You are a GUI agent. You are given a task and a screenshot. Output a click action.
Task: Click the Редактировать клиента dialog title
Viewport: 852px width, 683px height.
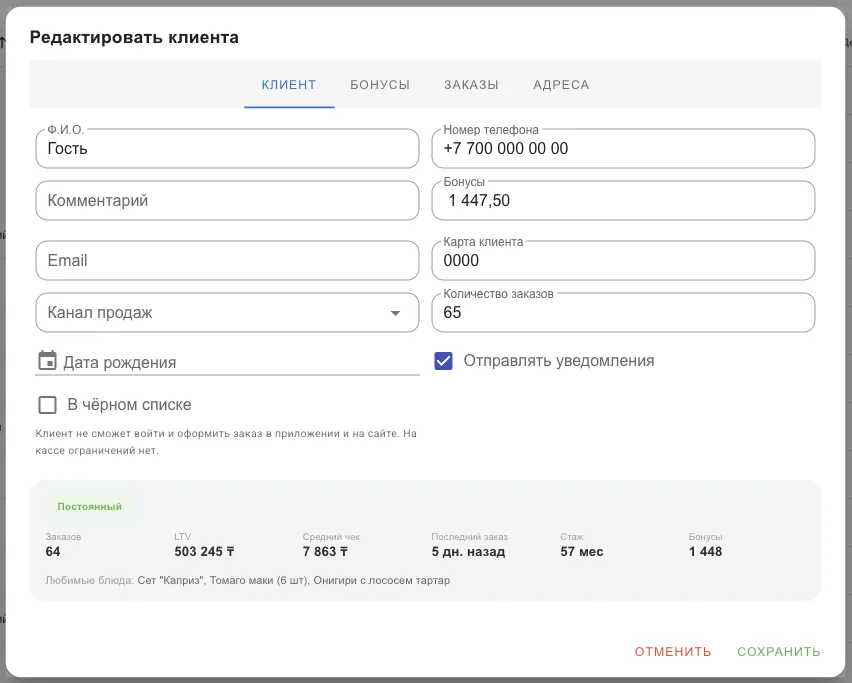(134, 37)
